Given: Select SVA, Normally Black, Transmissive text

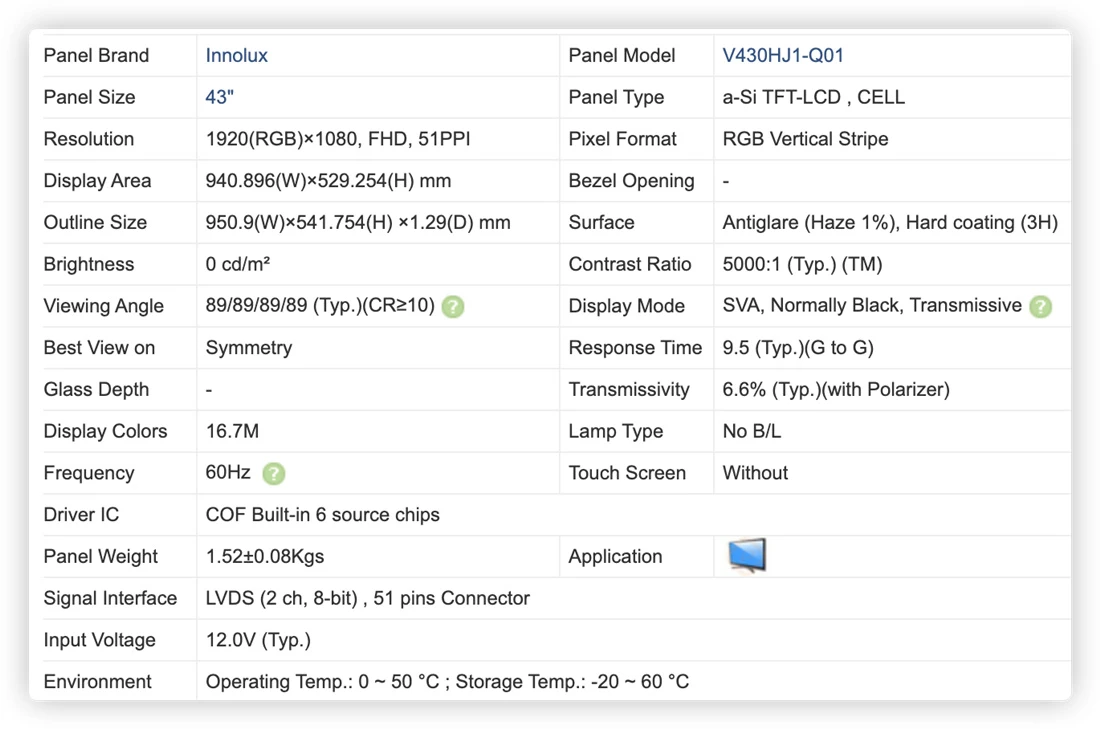Looking at the screenshot, I should tap(872, 305).
